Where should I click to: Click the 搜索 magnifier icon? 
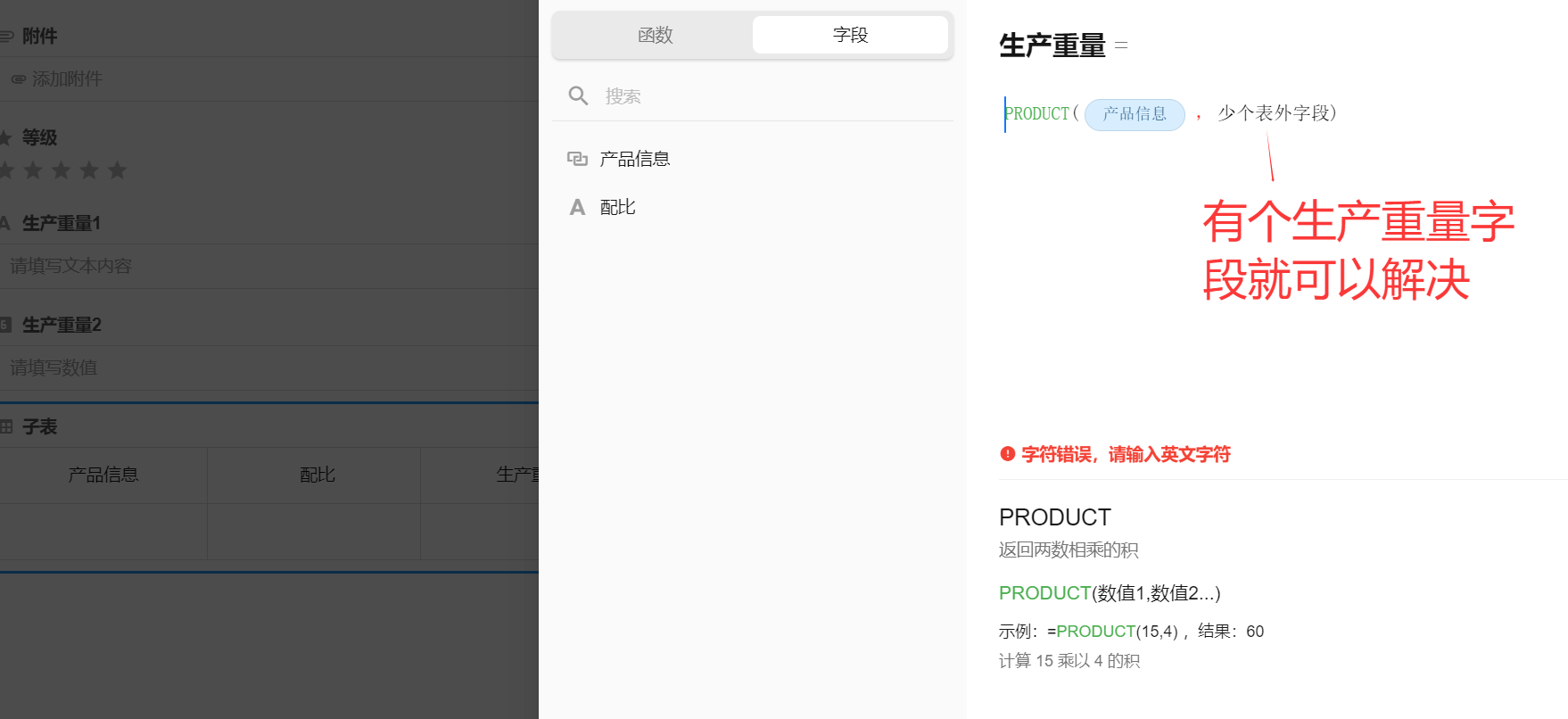[578, 95]
